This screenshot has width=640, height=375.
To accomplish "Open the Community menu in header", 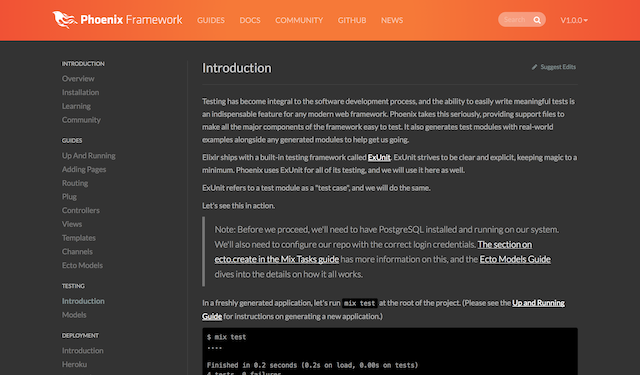I will click(x=299, y=20).
